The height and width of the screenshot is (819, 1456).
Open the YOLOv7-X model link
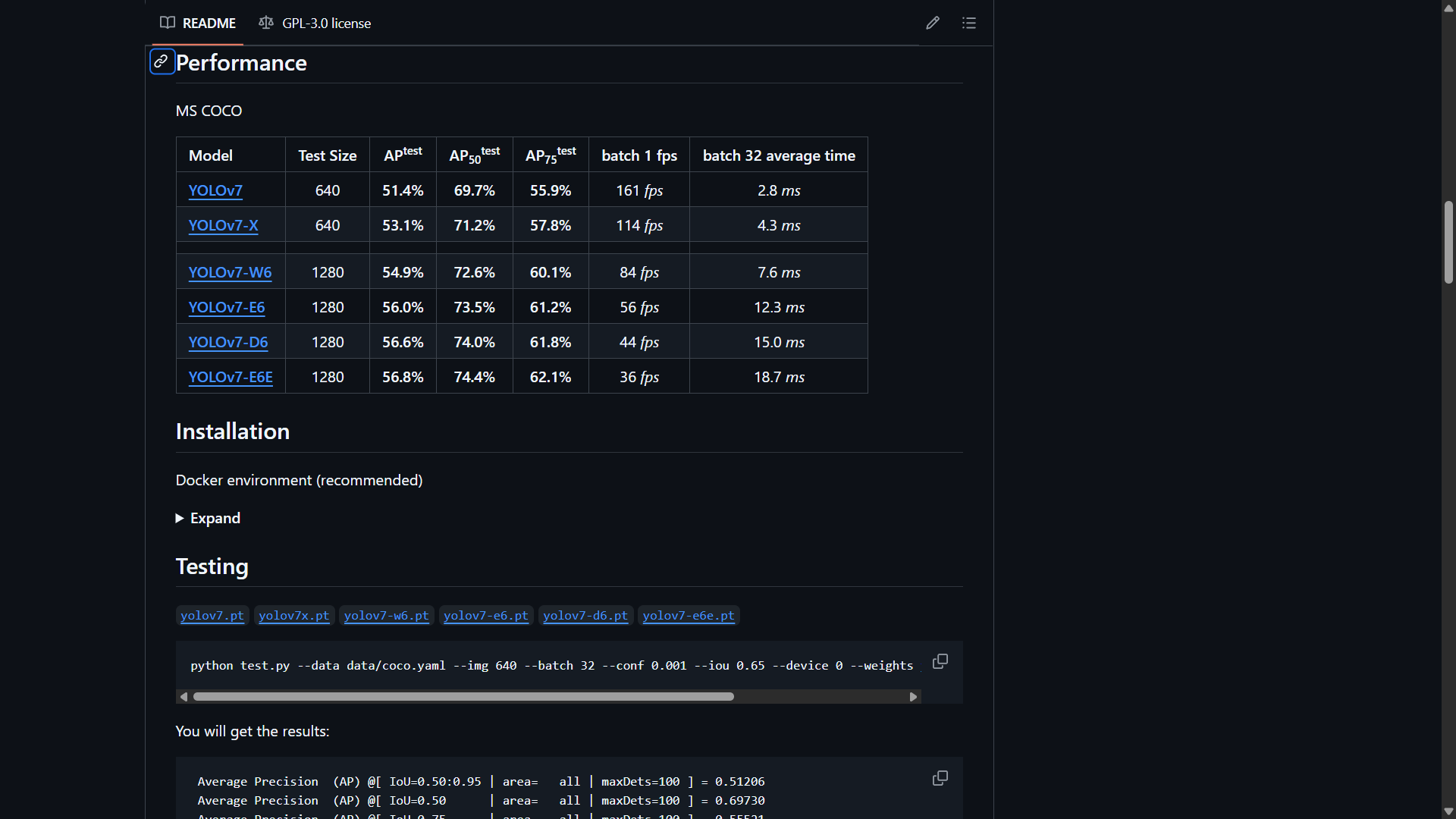(223, 225)
